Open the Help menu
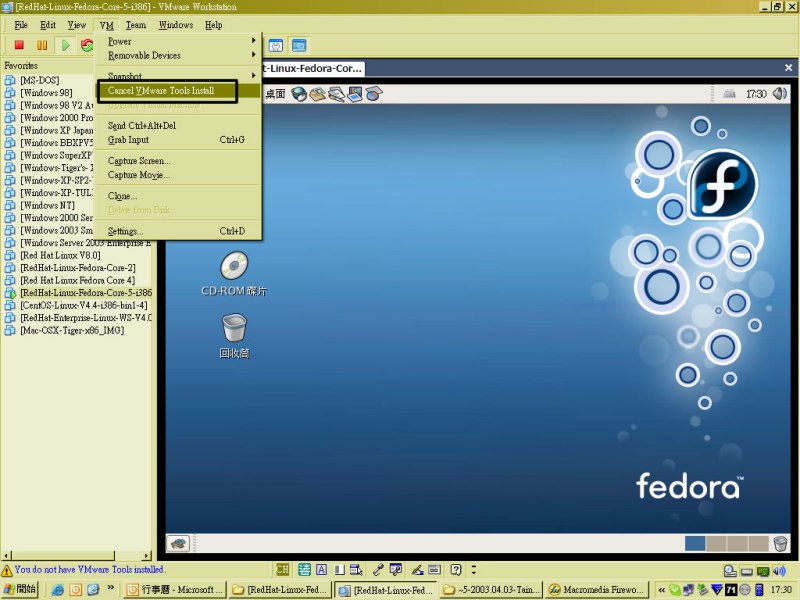The height and width of the screenshot is (600, 800). pyautogui.click(x=213, y=25)
